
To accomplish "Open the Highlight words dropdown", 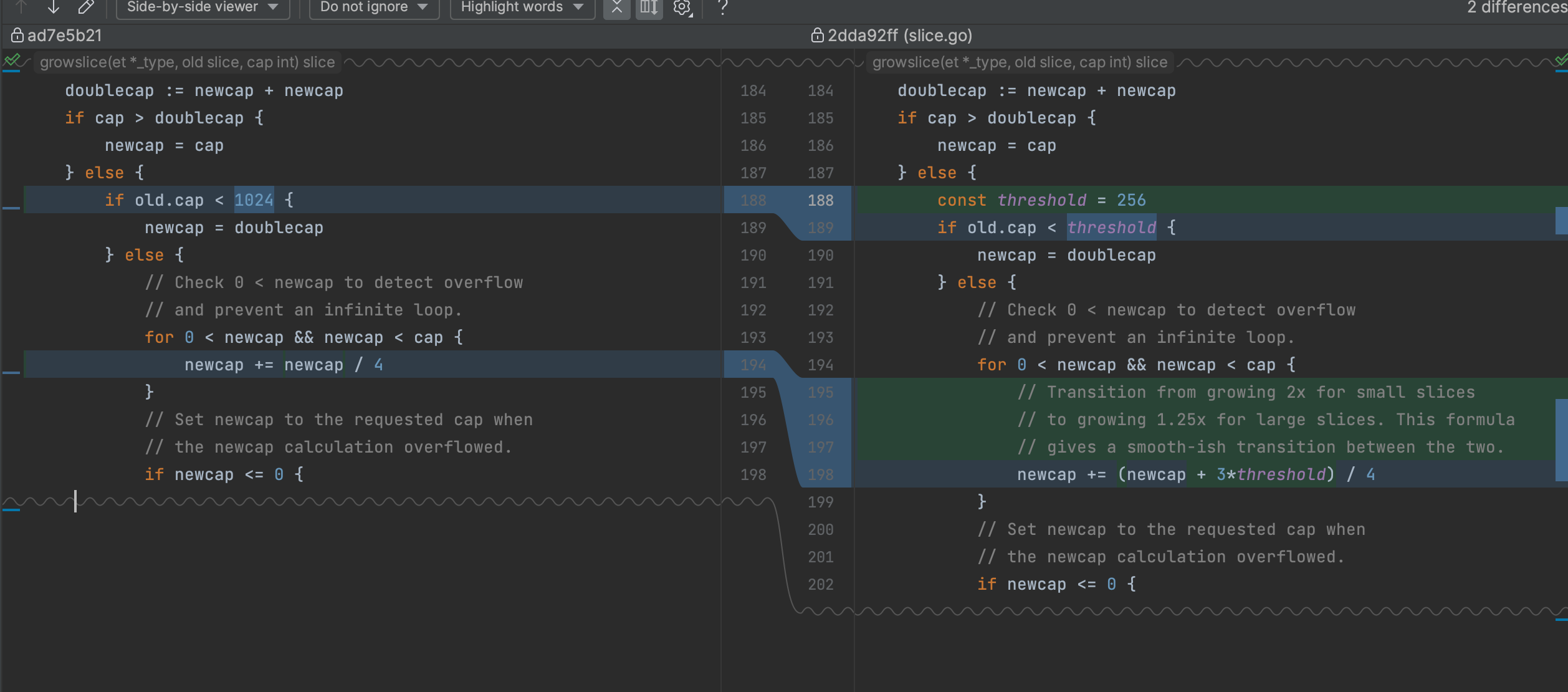I will tap(522, 7).
